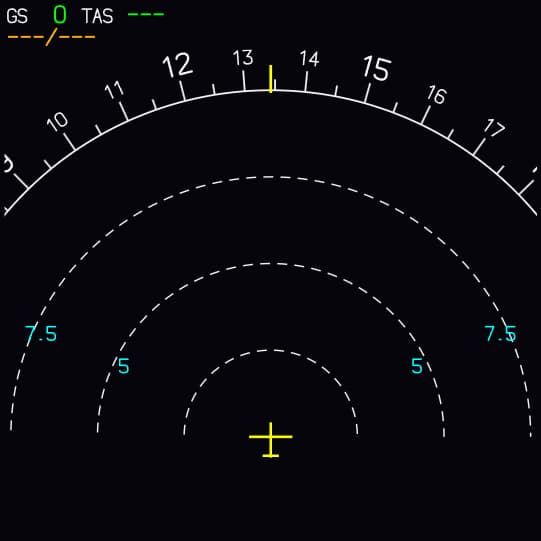Click the left cyan 5 range label

[124, 366]
